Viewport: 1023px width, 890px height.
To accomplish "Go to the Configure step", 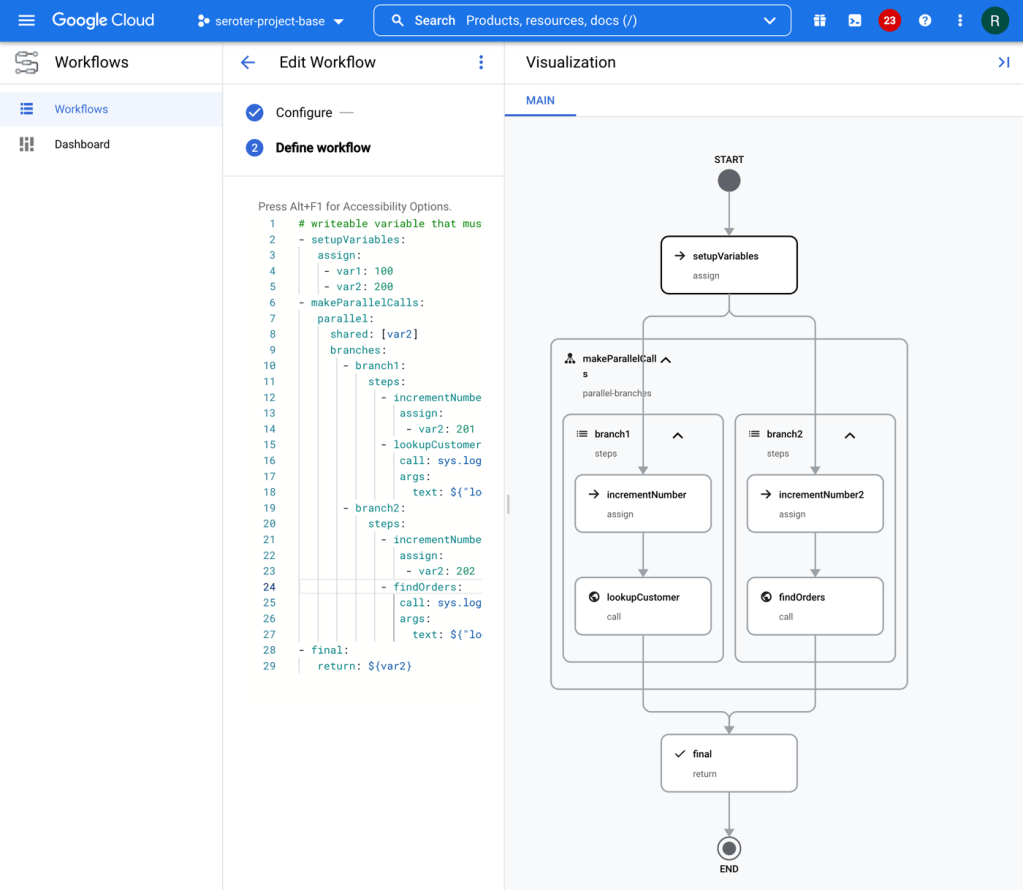I will (303, 112).
